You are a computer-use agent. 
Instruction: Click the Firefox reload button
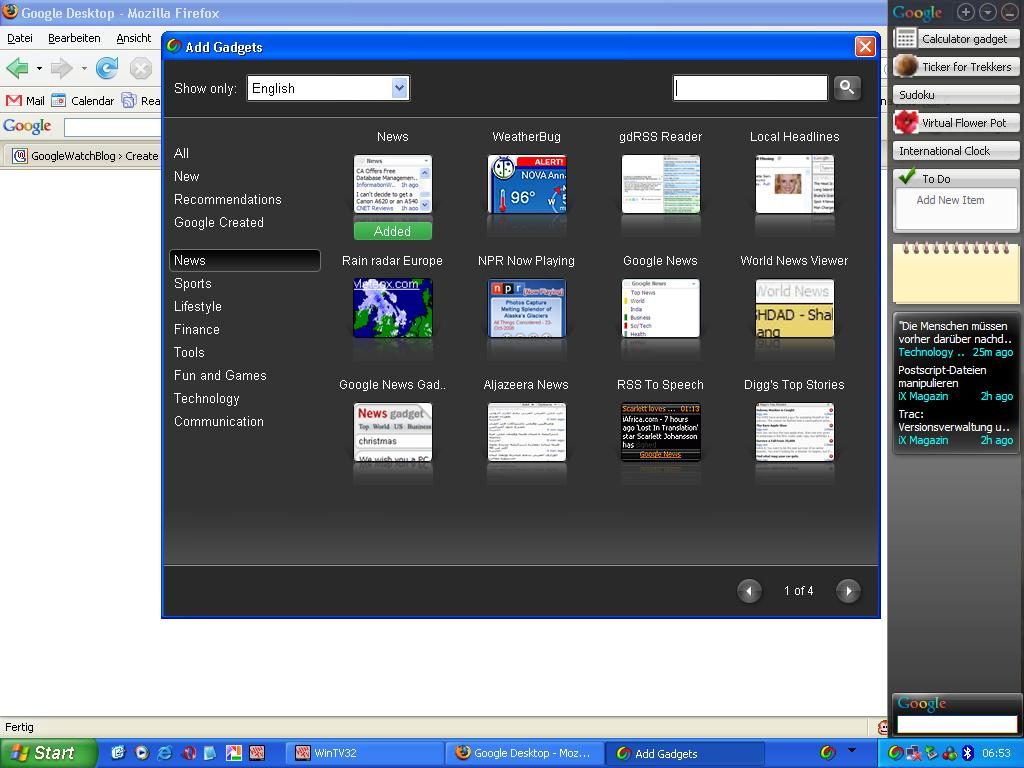[x=107, y=68]
